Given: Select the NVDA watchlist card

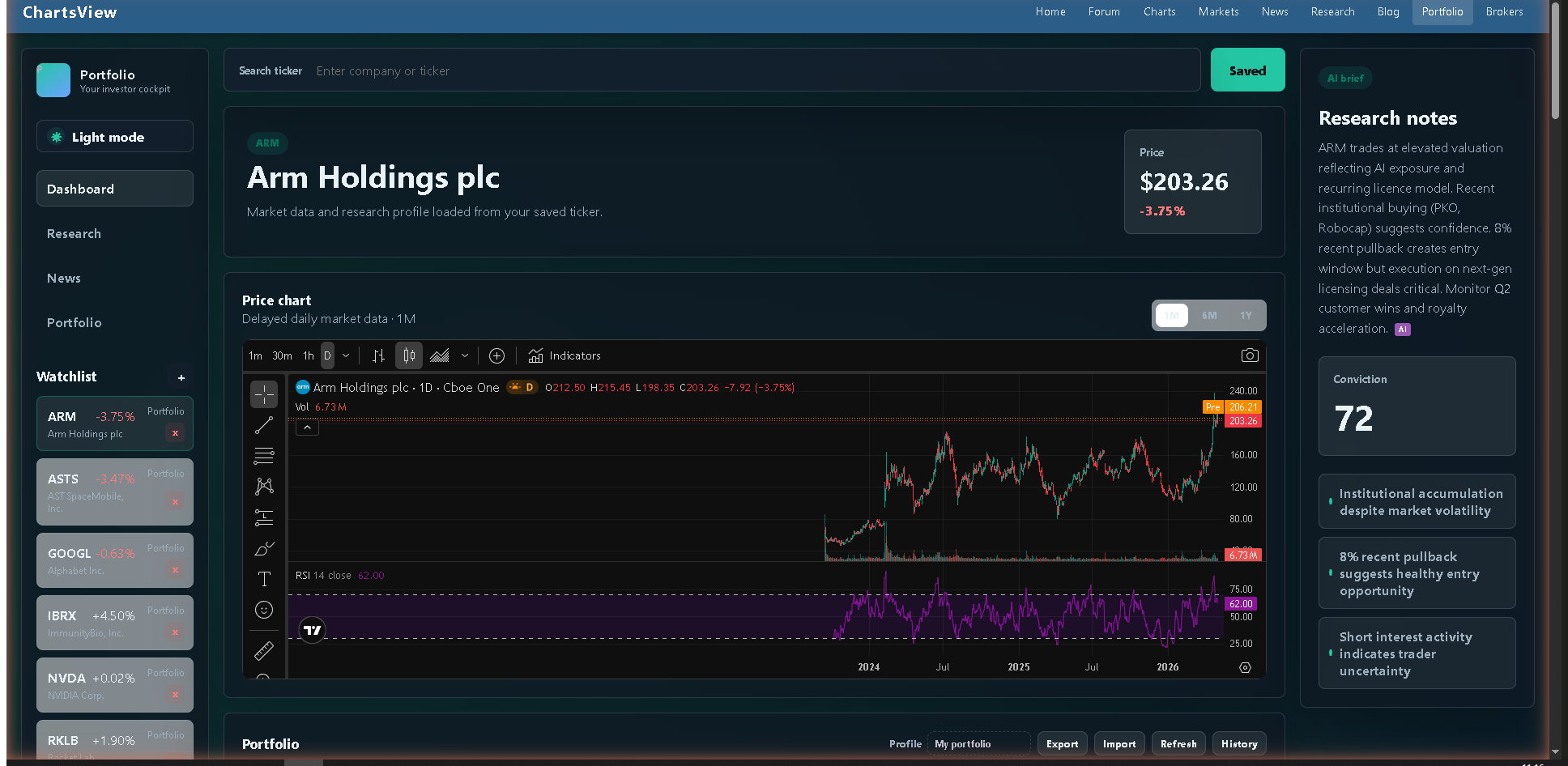Looking at the screenshot, I should point(115,685).
